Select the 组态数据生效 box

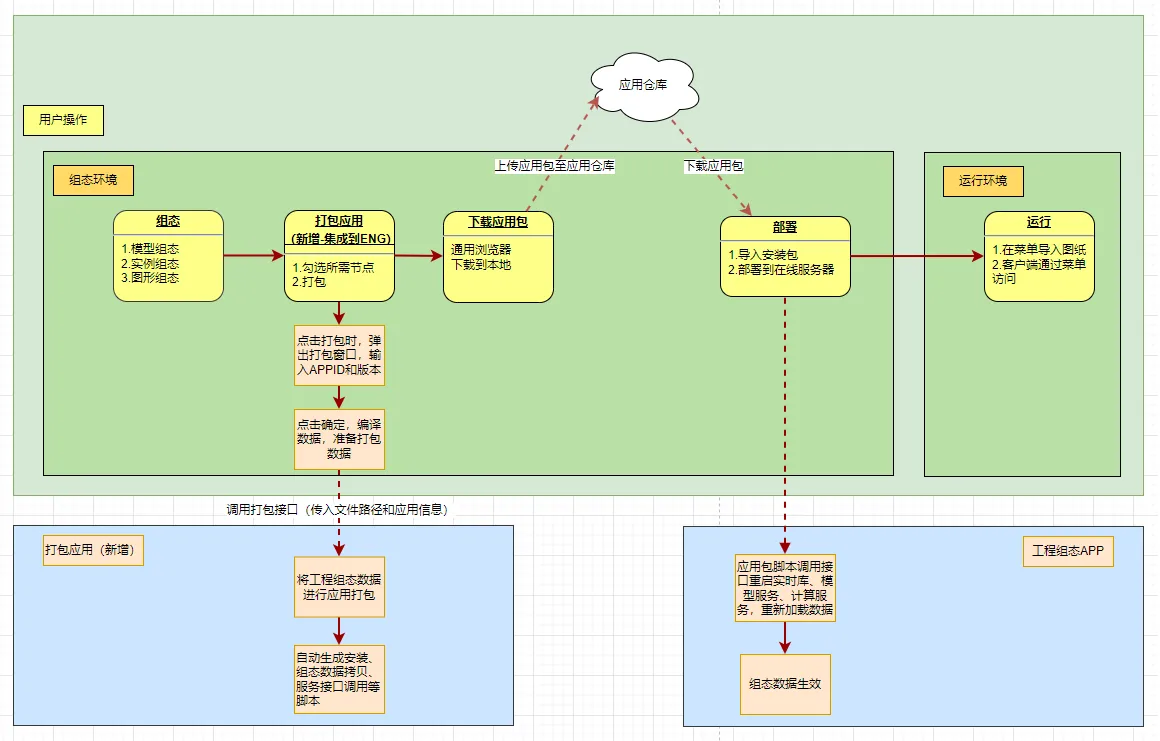pos(785,684)
